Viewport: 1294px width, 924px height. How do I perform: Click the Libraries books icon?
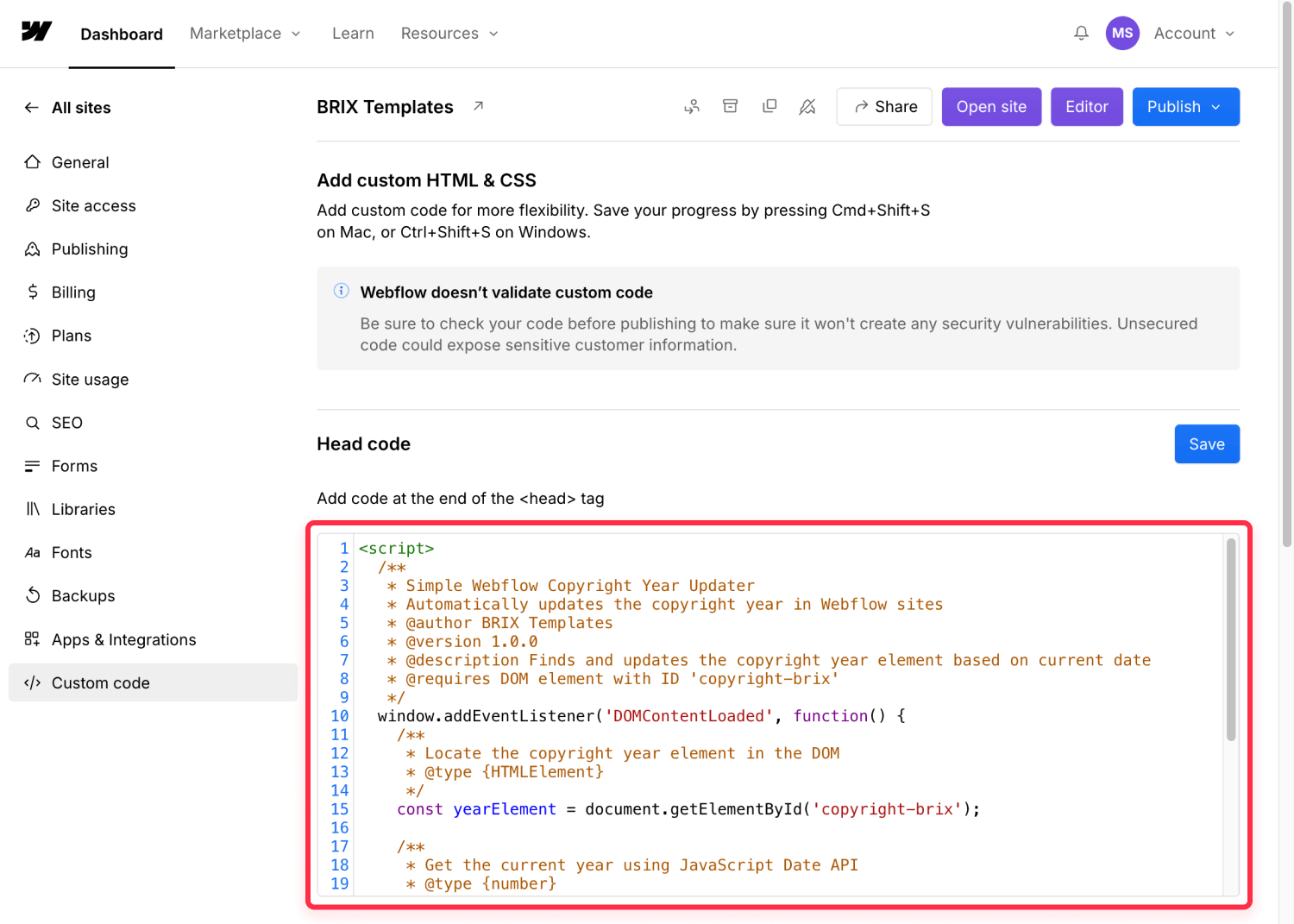[x=33, y=509]
